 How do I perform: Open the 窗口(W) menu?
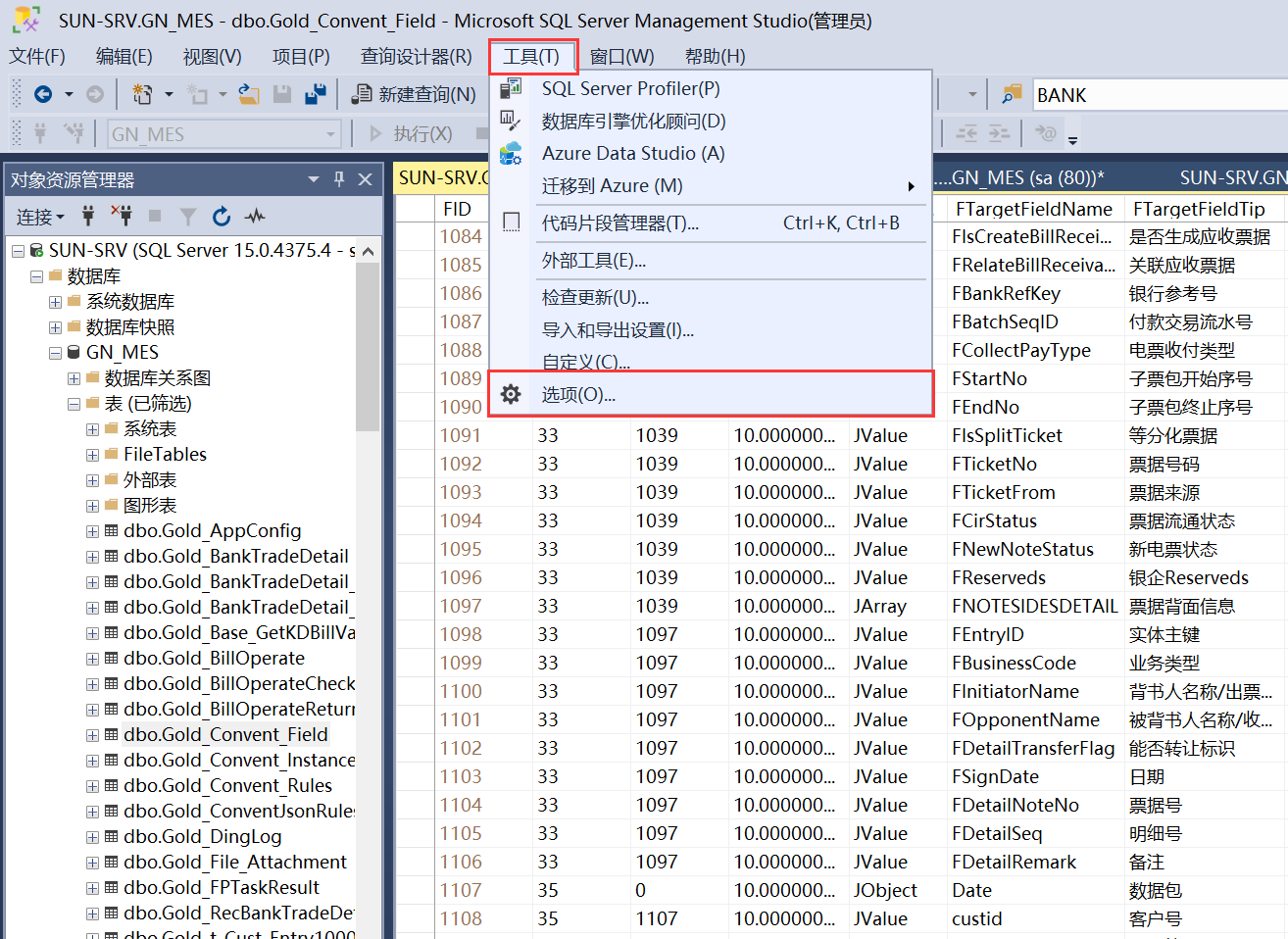click(622, 57)
